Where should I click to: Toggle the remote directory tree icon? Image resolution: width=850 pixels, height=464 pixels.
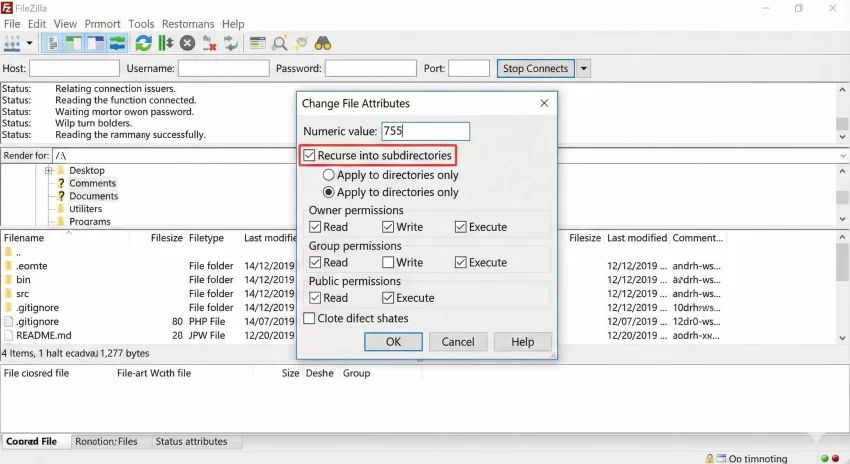(x=95, y=43)
